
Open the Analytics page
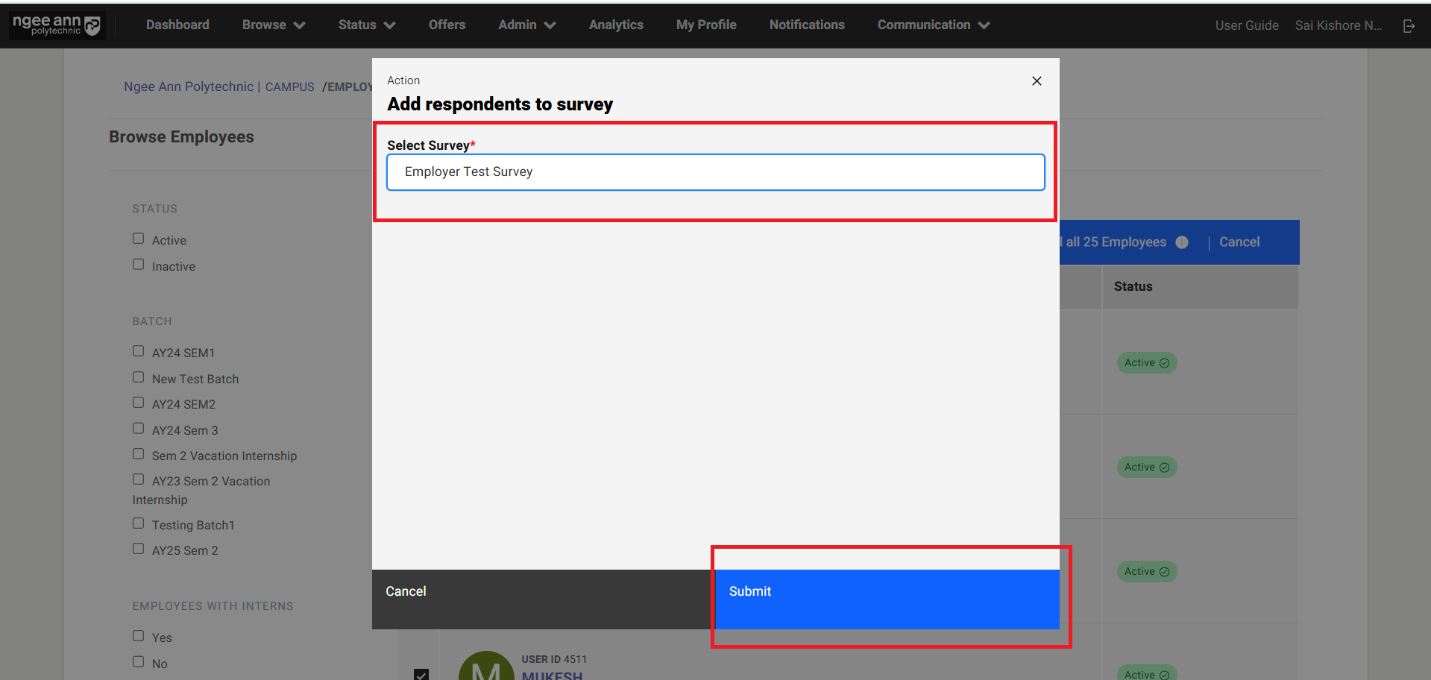pos(616,25)
